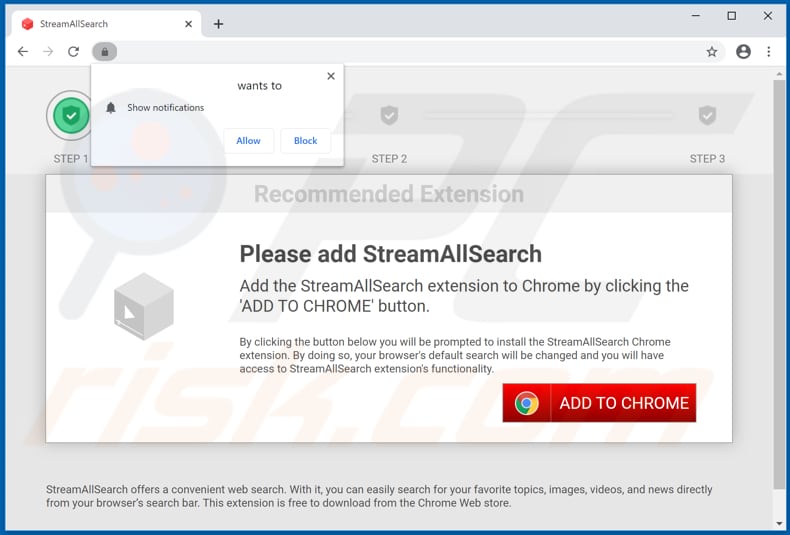The image size is (790, 535).
Task: Open Chrome three-dot menu
Action: 768,51
